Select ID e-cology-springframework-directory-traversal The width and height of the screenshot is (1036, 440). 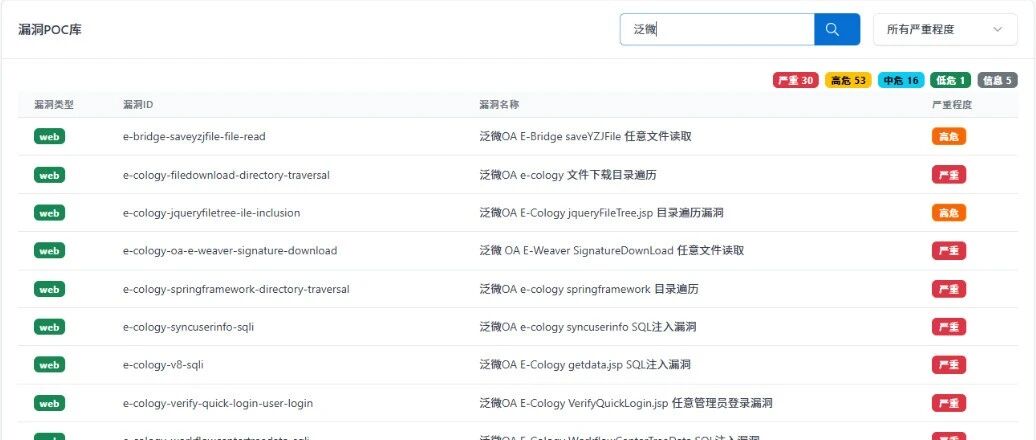click(x=236, y=289)
